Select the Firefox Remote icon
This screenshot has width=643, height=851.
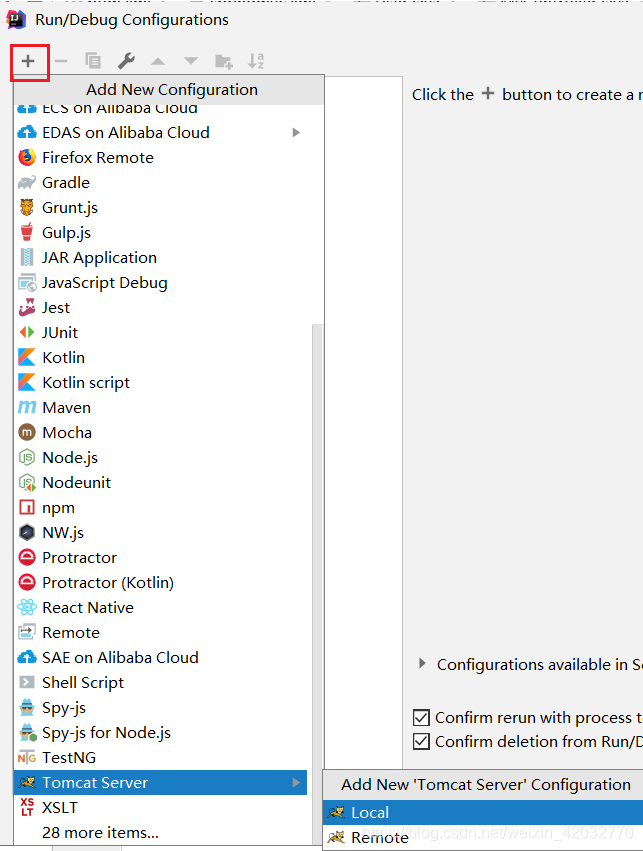pos(27,157)
